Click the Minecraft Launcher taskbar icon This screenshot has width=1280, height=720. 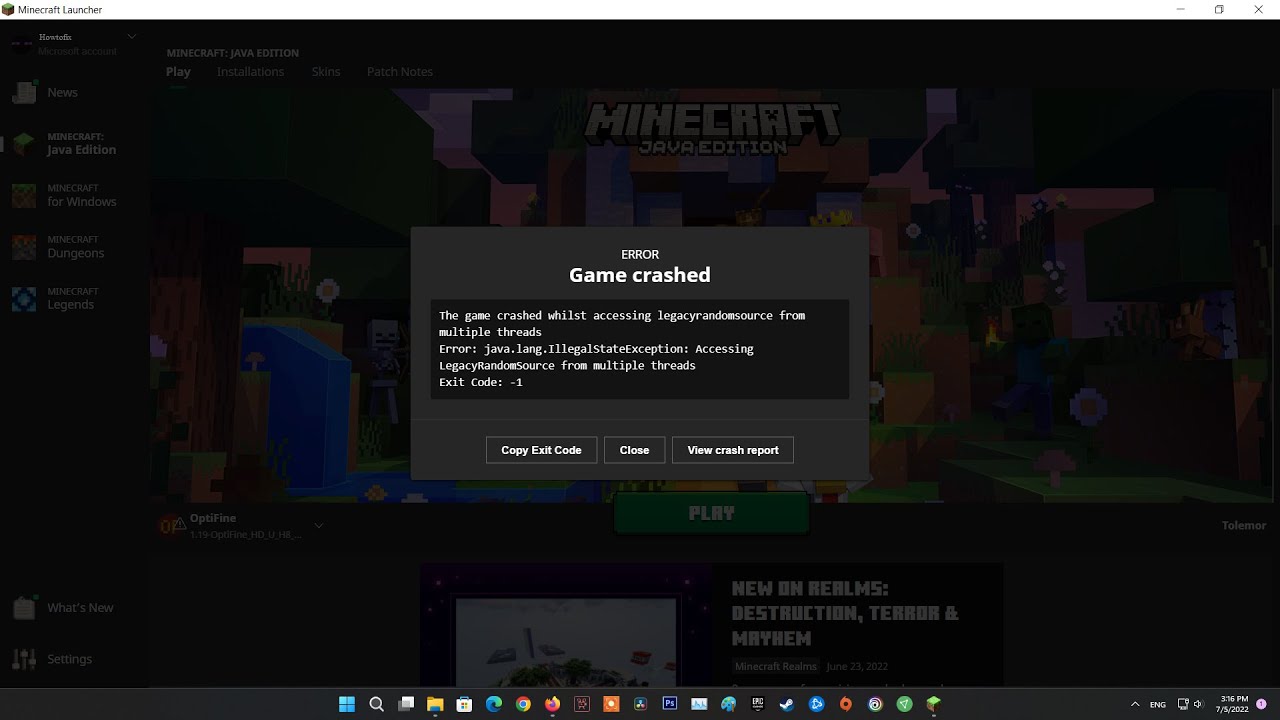[x=934, y=704]
